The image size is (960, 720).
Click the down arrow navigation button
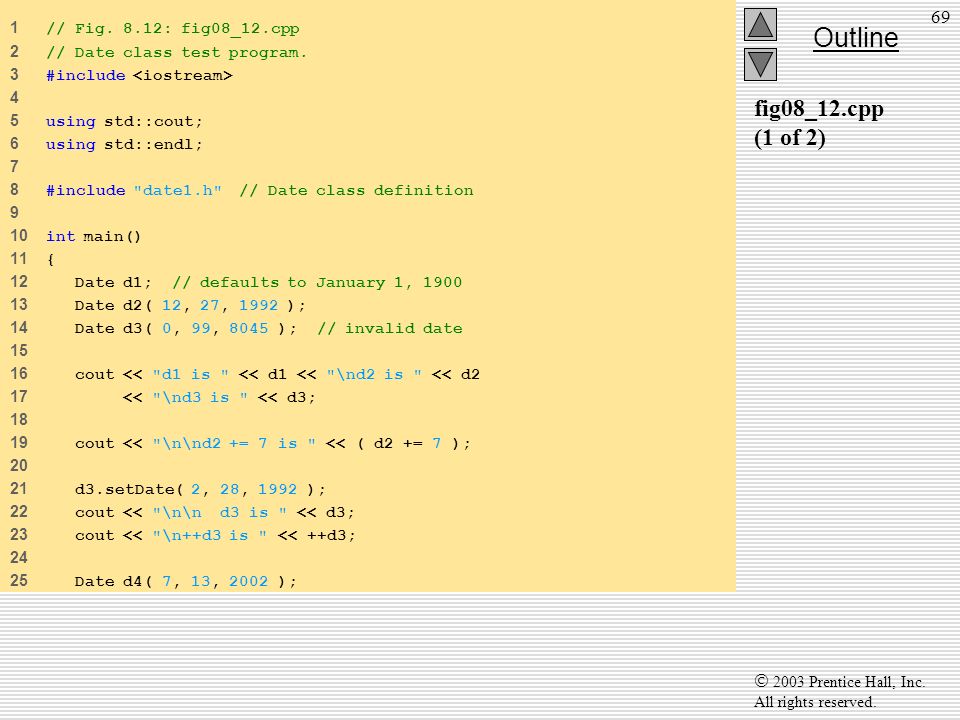coord(760,64)
